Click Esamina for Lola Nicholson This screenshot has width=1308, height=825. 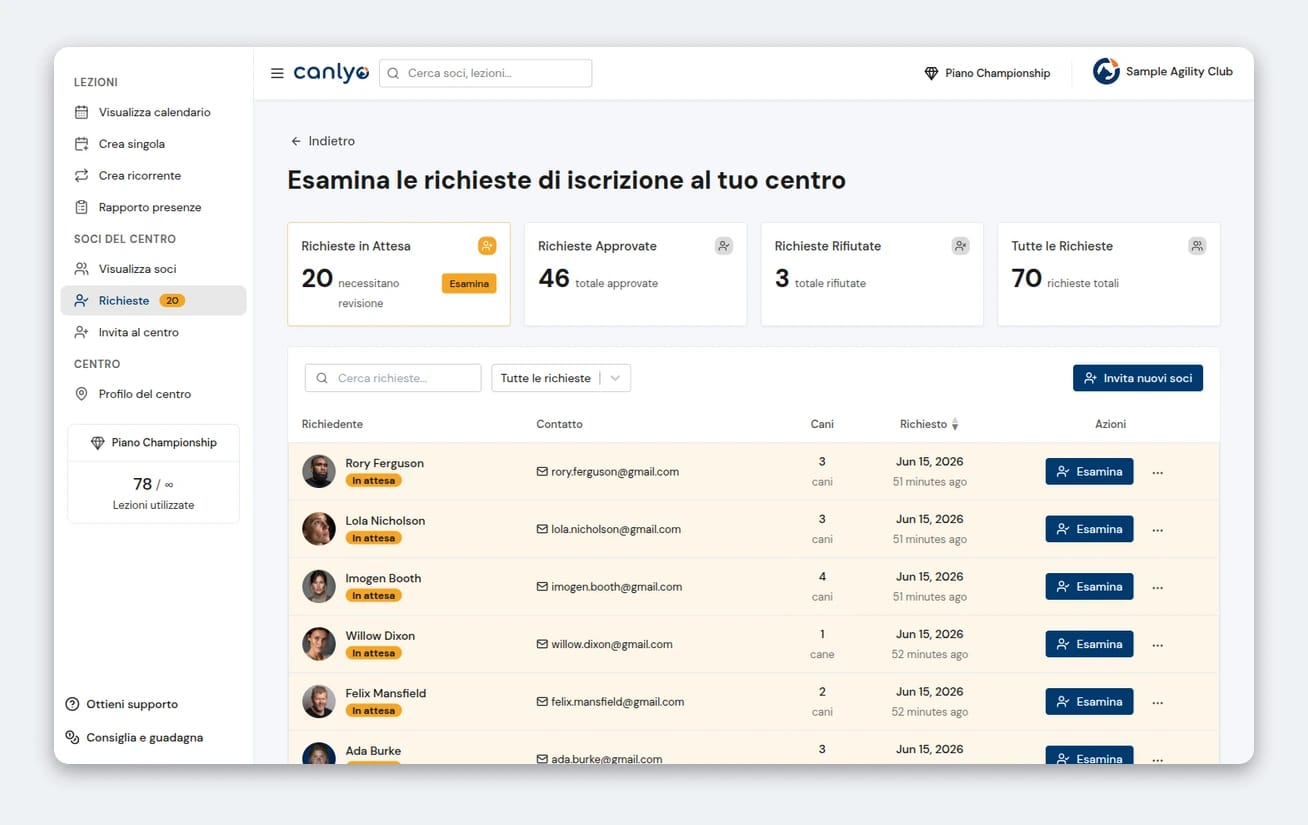pos(1089,529)
